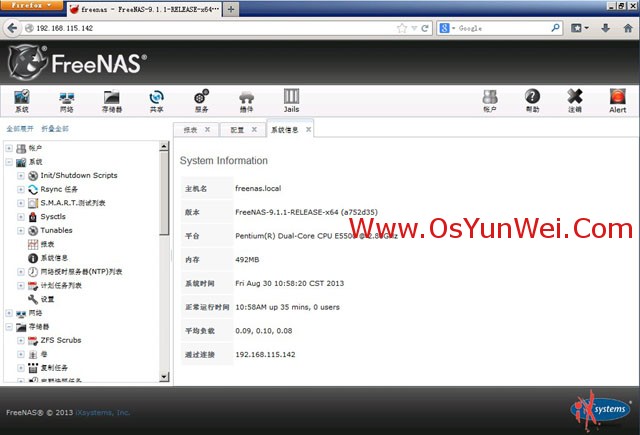The image size is (640, 435).
Task: Select Init/Shutdown Scripts in the tree
Action: (79, 175)
